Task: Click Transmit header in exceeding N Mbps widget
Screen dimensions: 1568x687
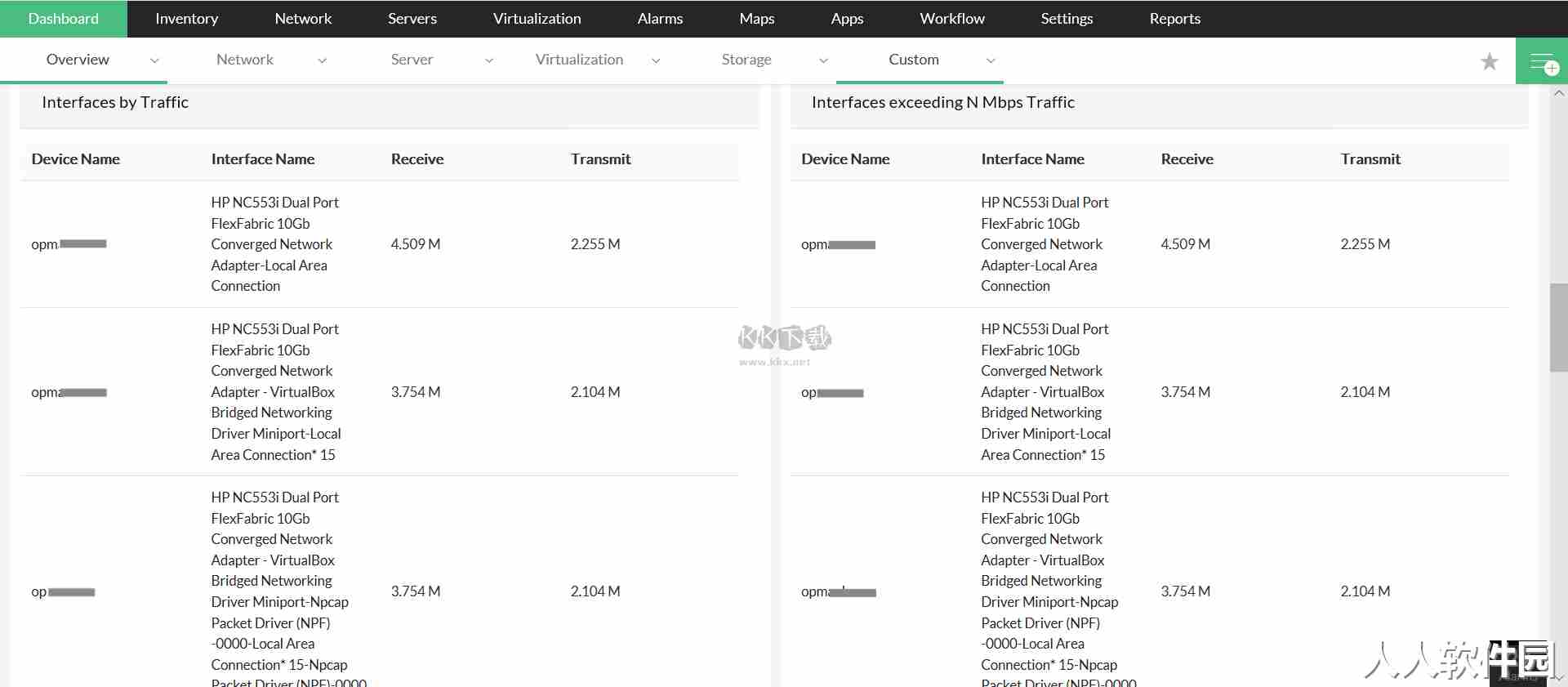Action: pos(1370,159)
